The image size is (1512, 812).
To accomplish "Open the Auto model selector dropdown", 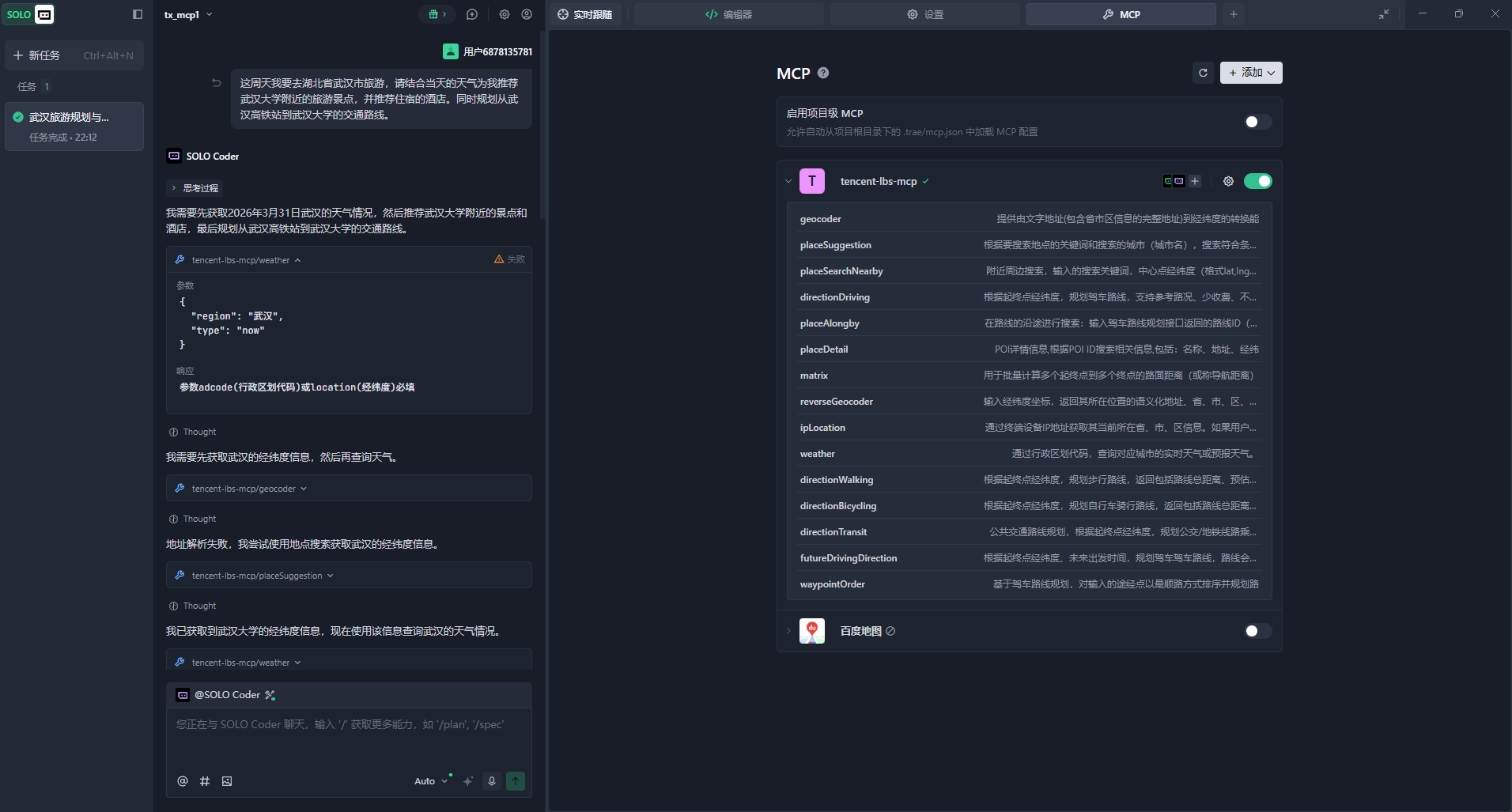I will [431, 781].
